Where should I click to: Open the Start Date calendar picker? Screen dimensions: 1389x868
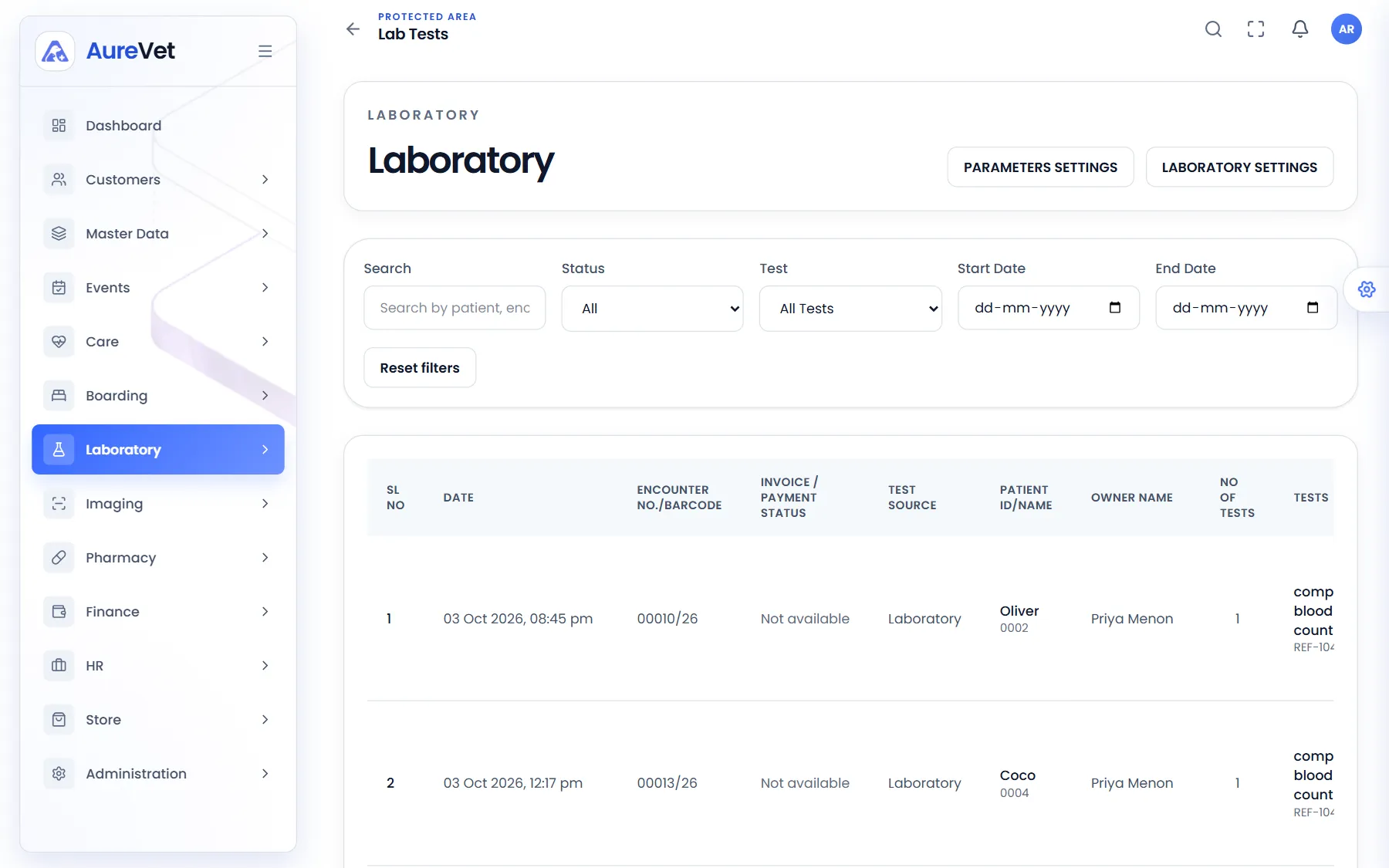coord(1115,308)
